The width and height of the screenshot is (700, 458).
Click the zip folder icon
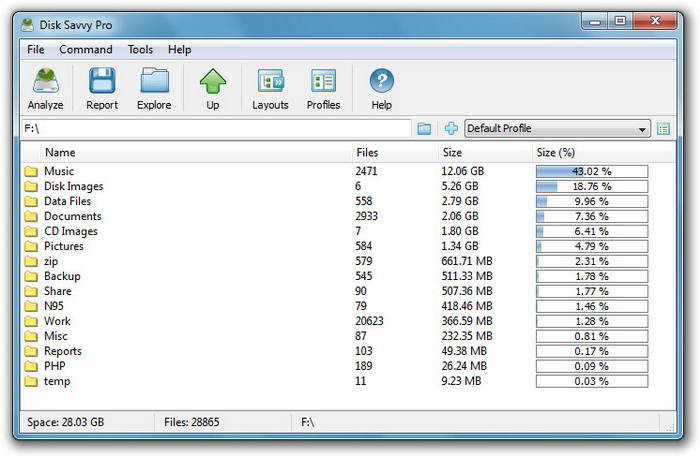tap(31, 261)
